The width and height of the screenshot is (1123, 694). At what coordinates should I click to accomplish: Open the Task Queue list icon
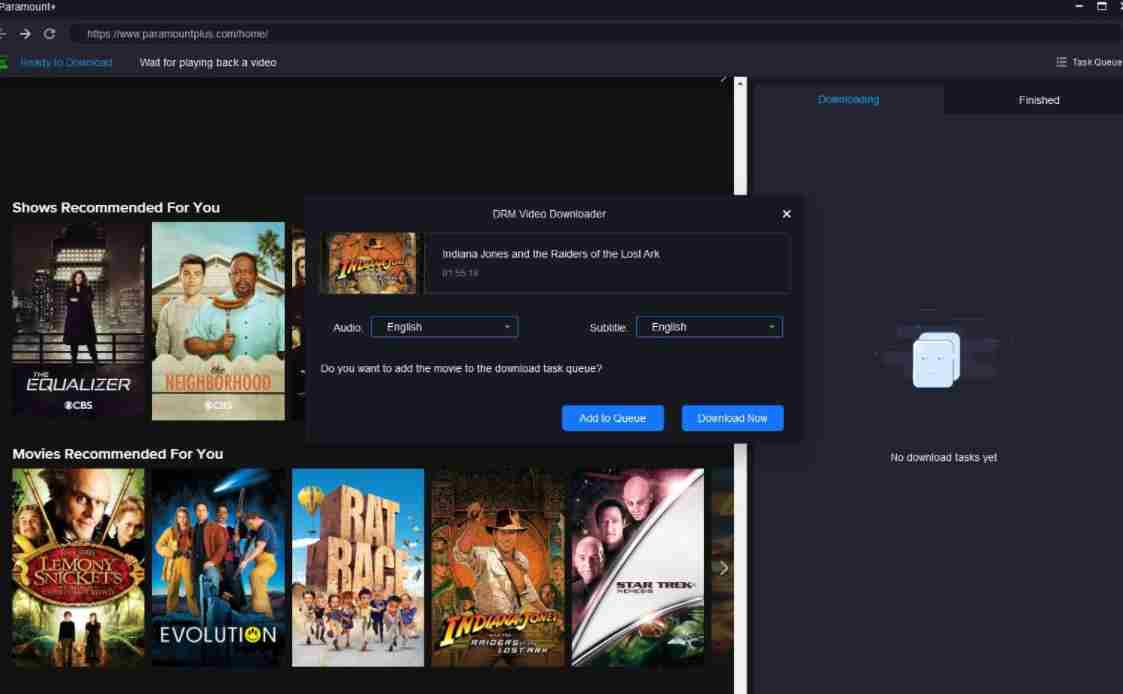(x=1061, y=62)
